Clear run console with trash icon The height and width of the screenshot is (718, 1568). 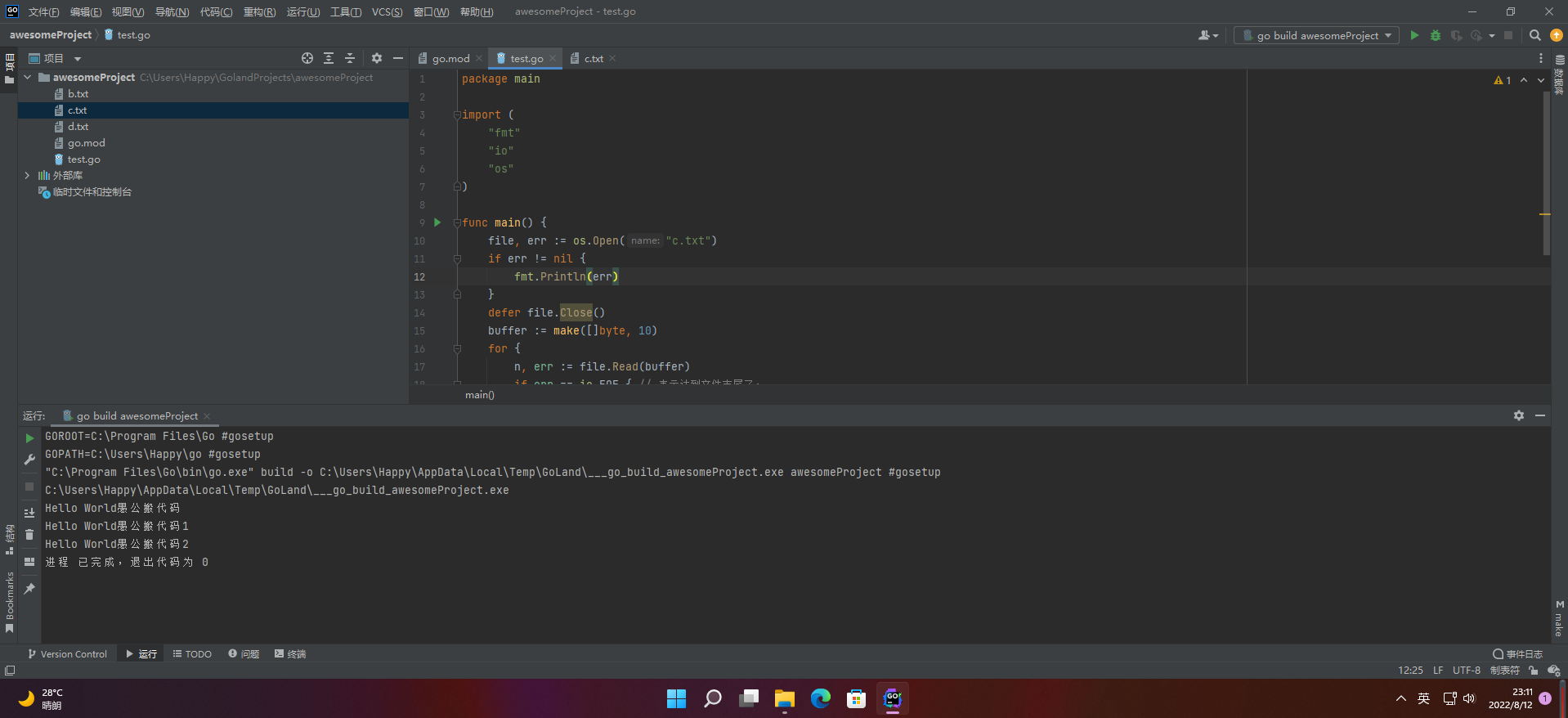click(29, 535)
